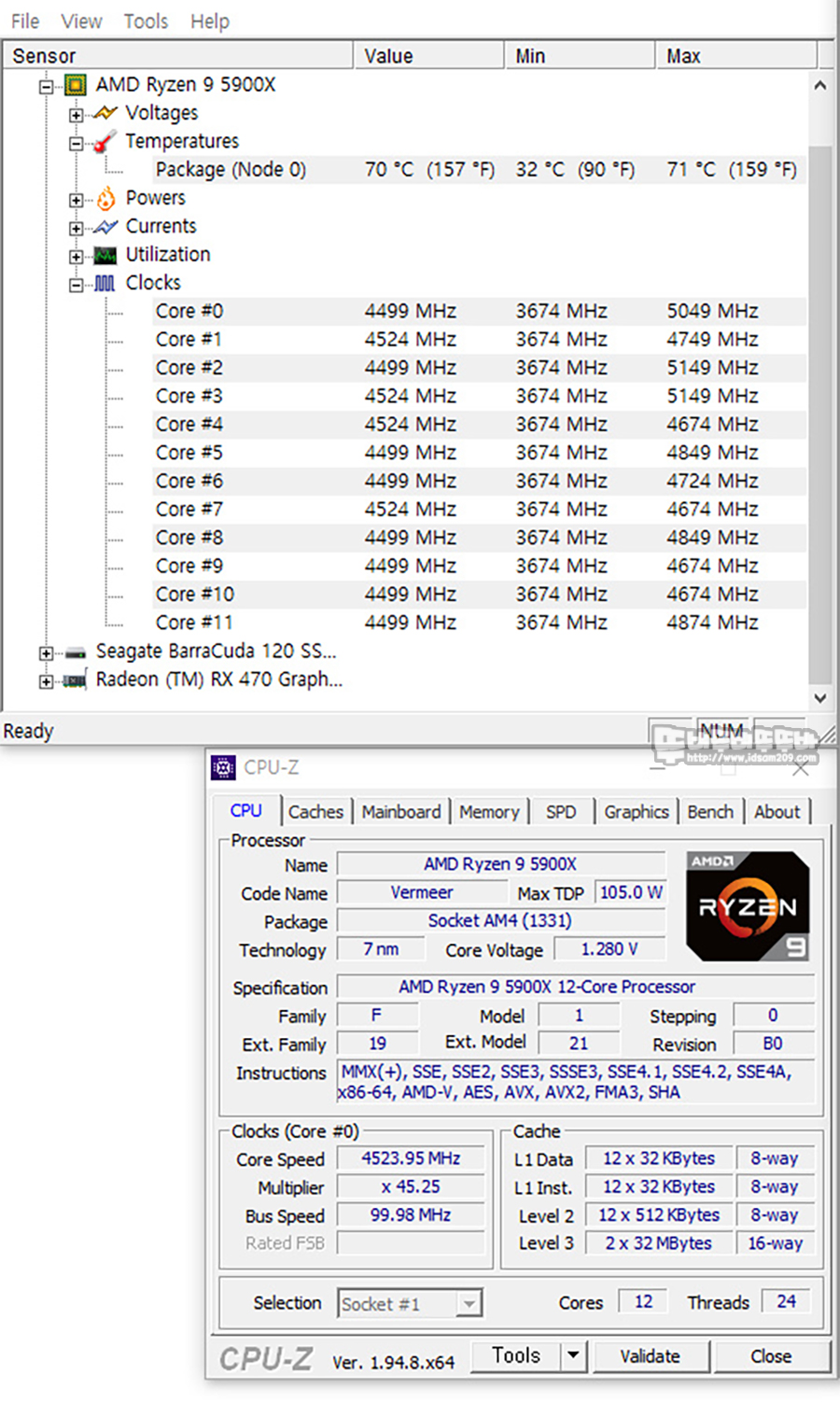
Task: Select the Core #3 clock row
Action: pos(480,396)
